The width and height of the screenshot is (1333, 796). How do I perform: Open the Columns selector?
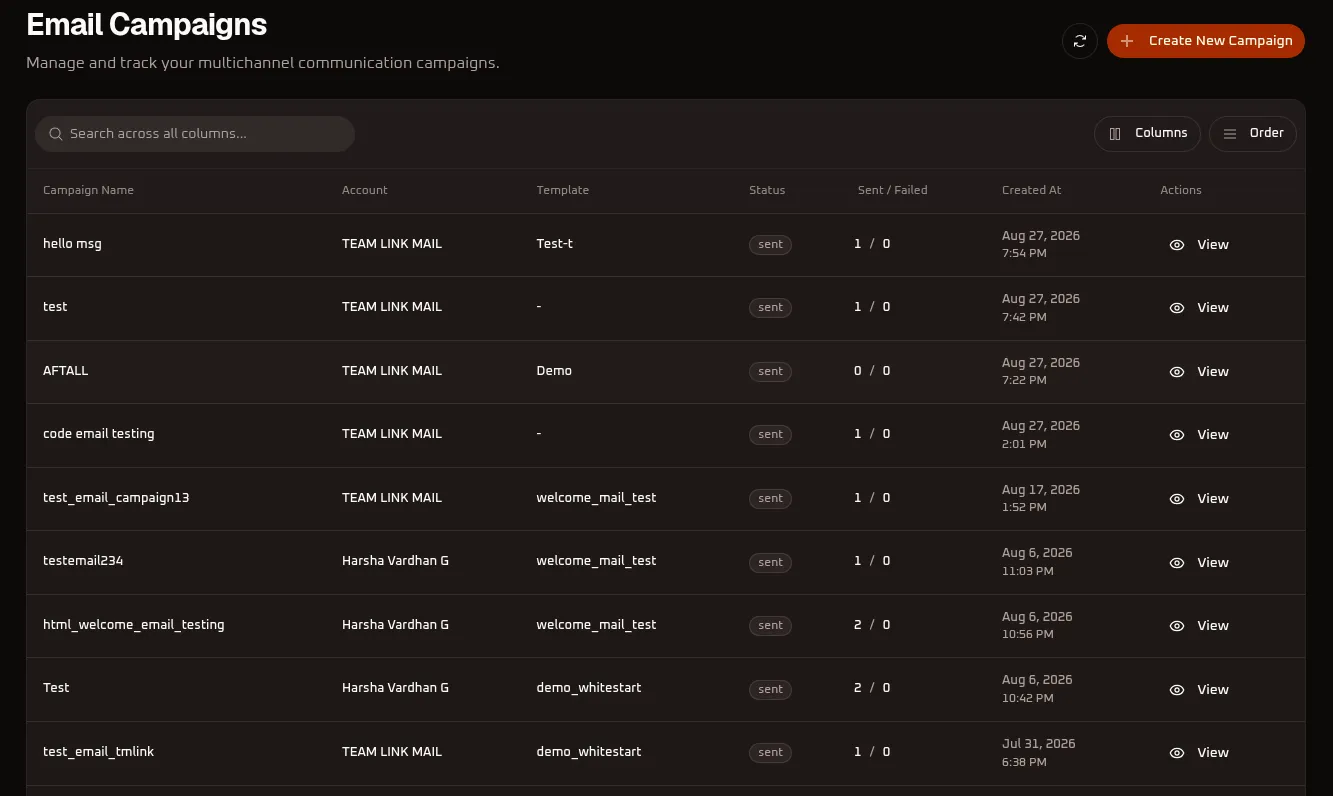point(1147,134)
